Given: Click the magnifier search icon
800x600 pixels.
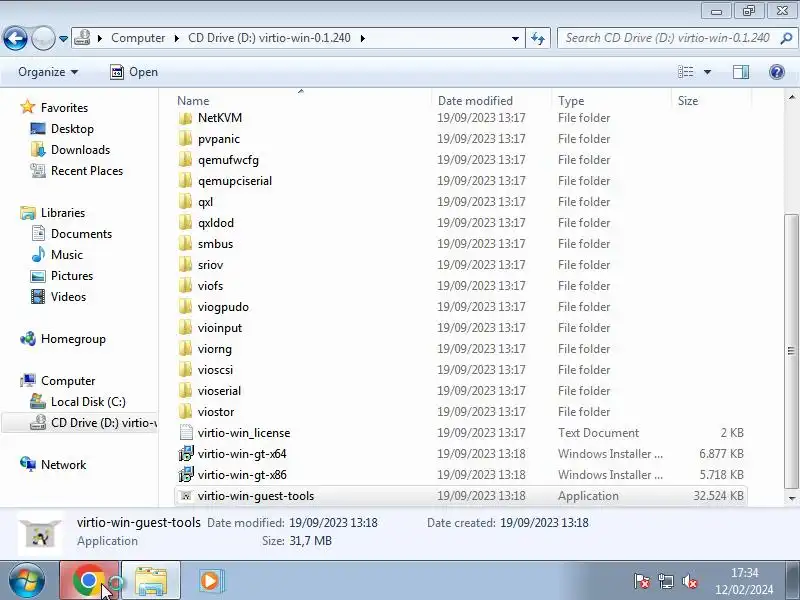Looking at the screenshot, I should [786, 38].
